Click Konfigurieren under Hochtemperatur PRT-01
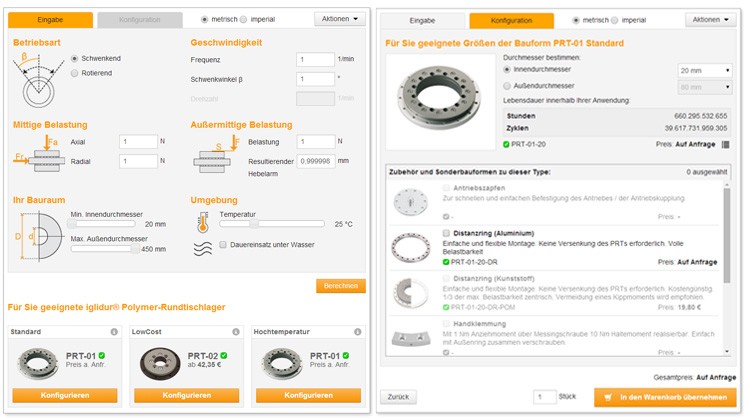The height and width of the screenshot is (420, 747). 309,395
